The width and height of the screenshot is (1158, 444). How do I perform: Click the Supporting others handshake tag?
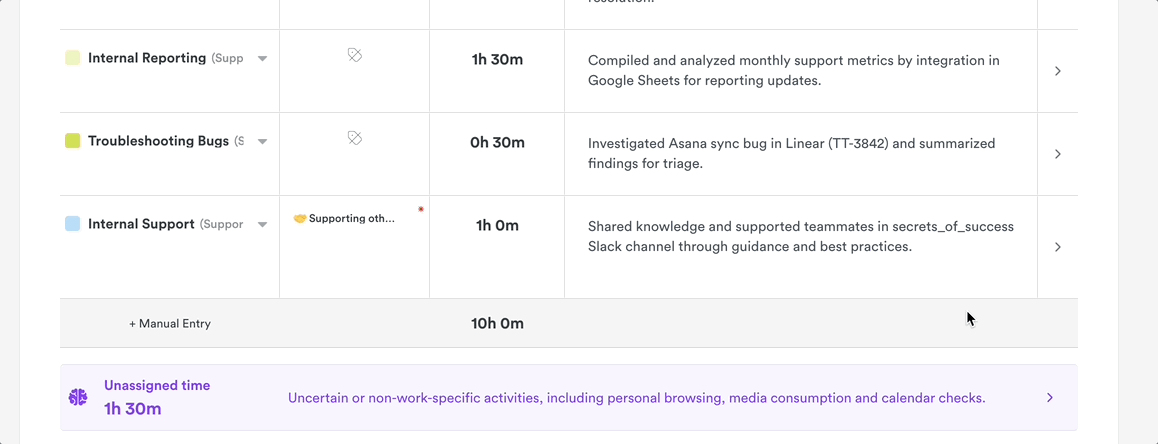(344, 219)
